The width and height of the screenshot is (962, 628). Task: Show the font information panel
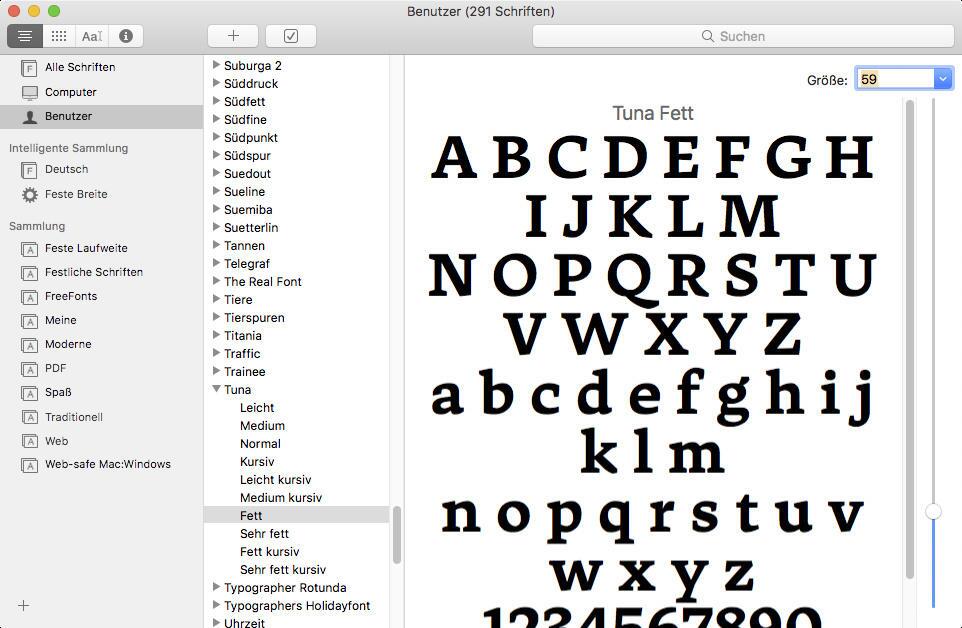point(125,36)
